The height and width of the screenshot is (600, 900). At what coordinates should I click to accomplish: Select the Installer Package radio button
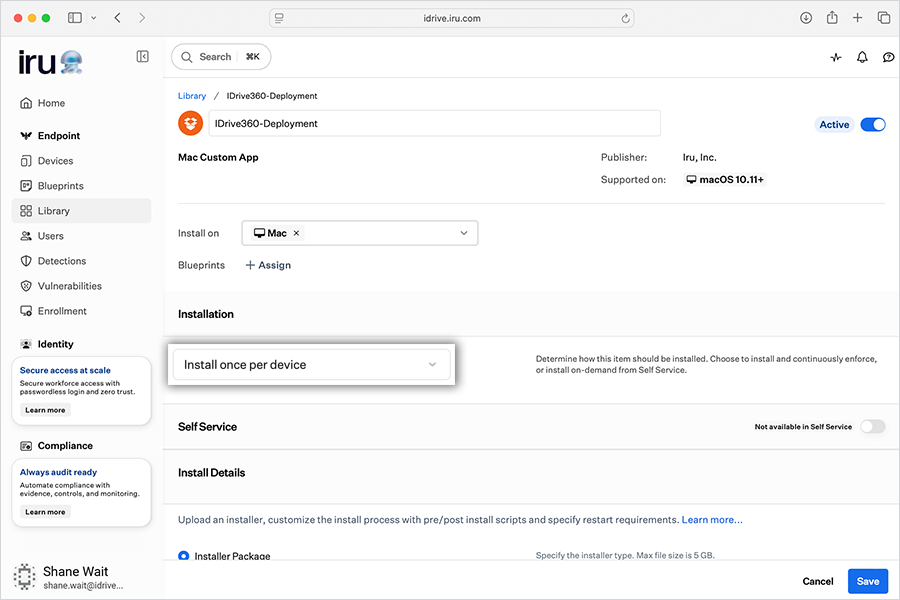pyautogui.click(x=184, y=555)
